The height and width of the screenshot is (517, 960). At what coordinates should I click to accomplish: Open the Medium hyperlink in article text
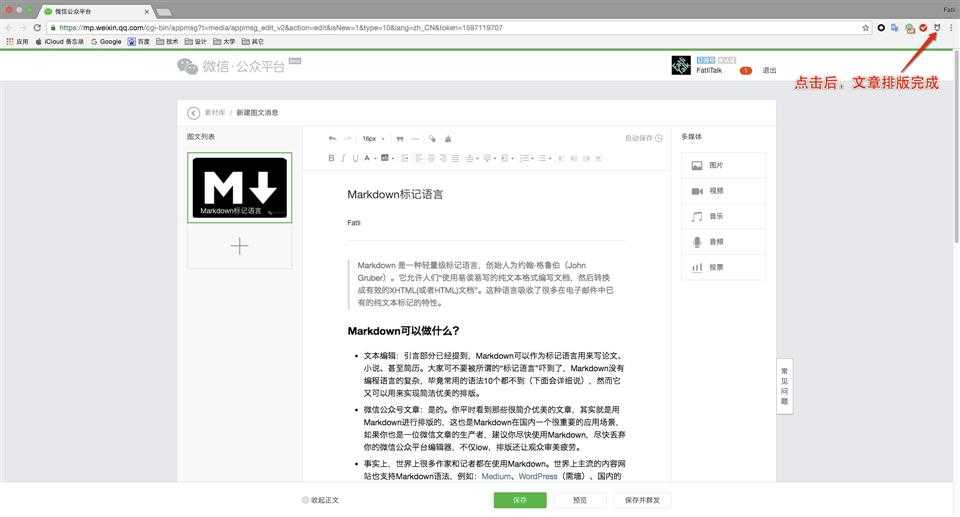click(x=497, y=477)
